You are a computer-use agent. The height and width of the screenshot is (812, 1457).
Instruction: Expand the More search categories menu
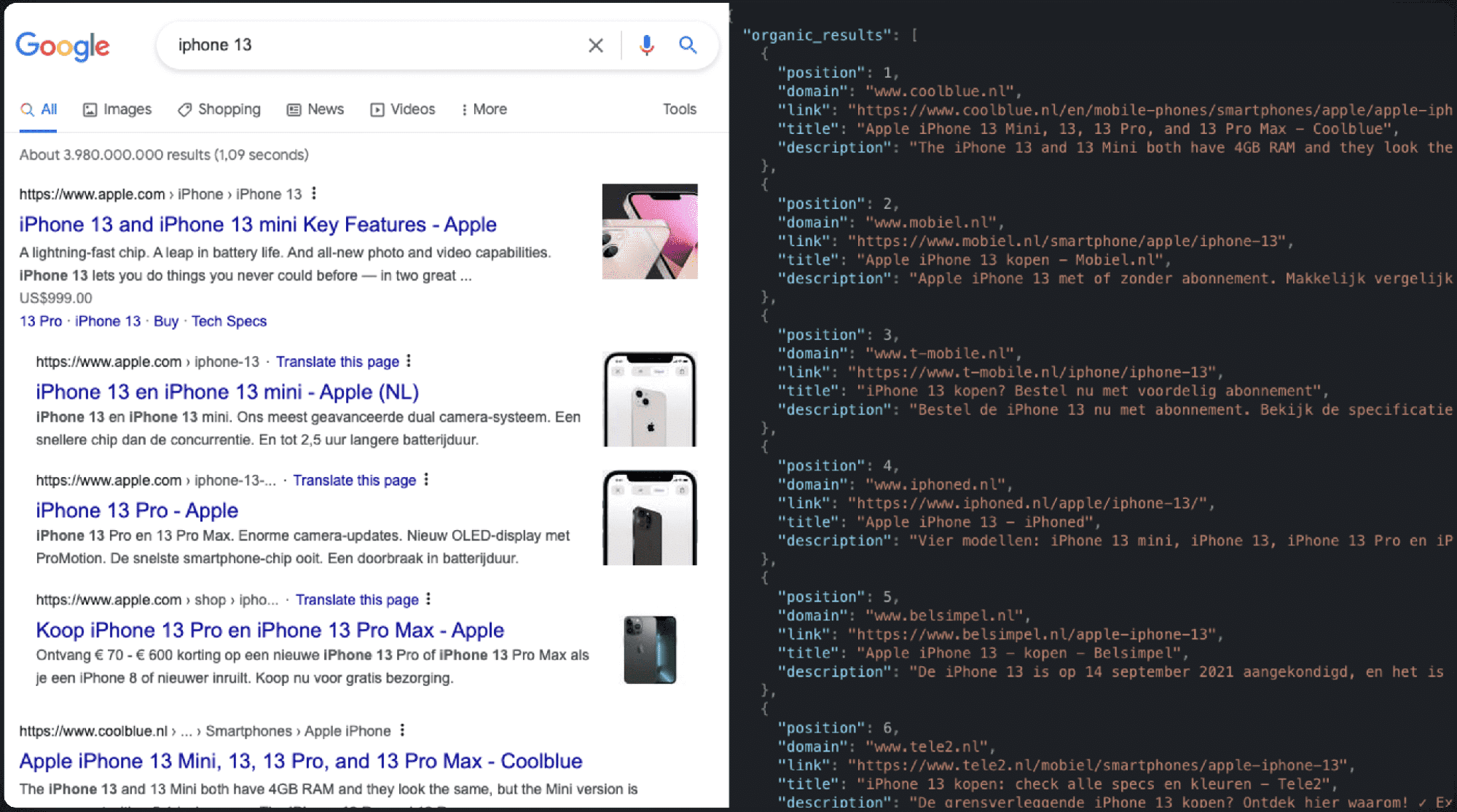coord(484,109)
